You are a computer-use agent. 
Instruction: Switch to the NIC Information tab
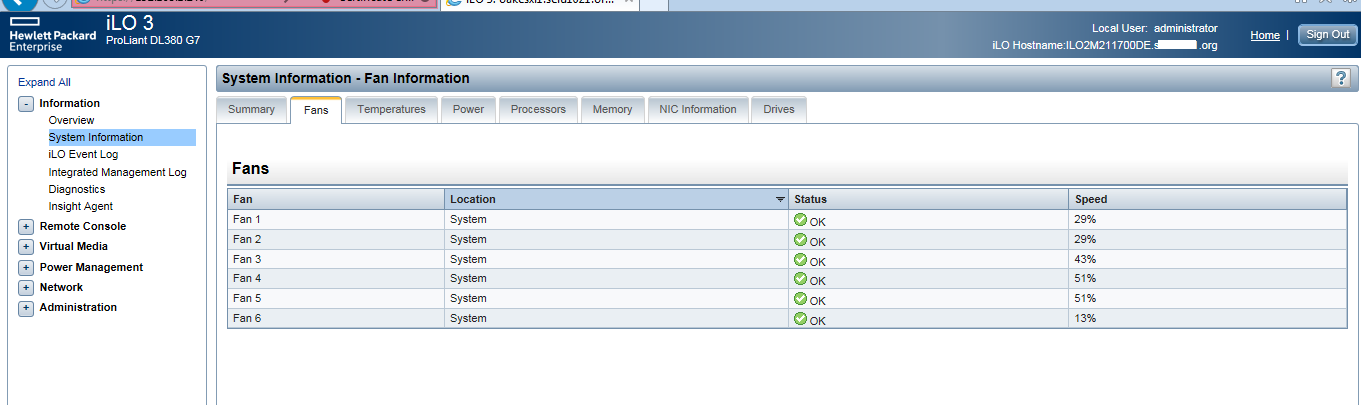[x=697, y=109]
